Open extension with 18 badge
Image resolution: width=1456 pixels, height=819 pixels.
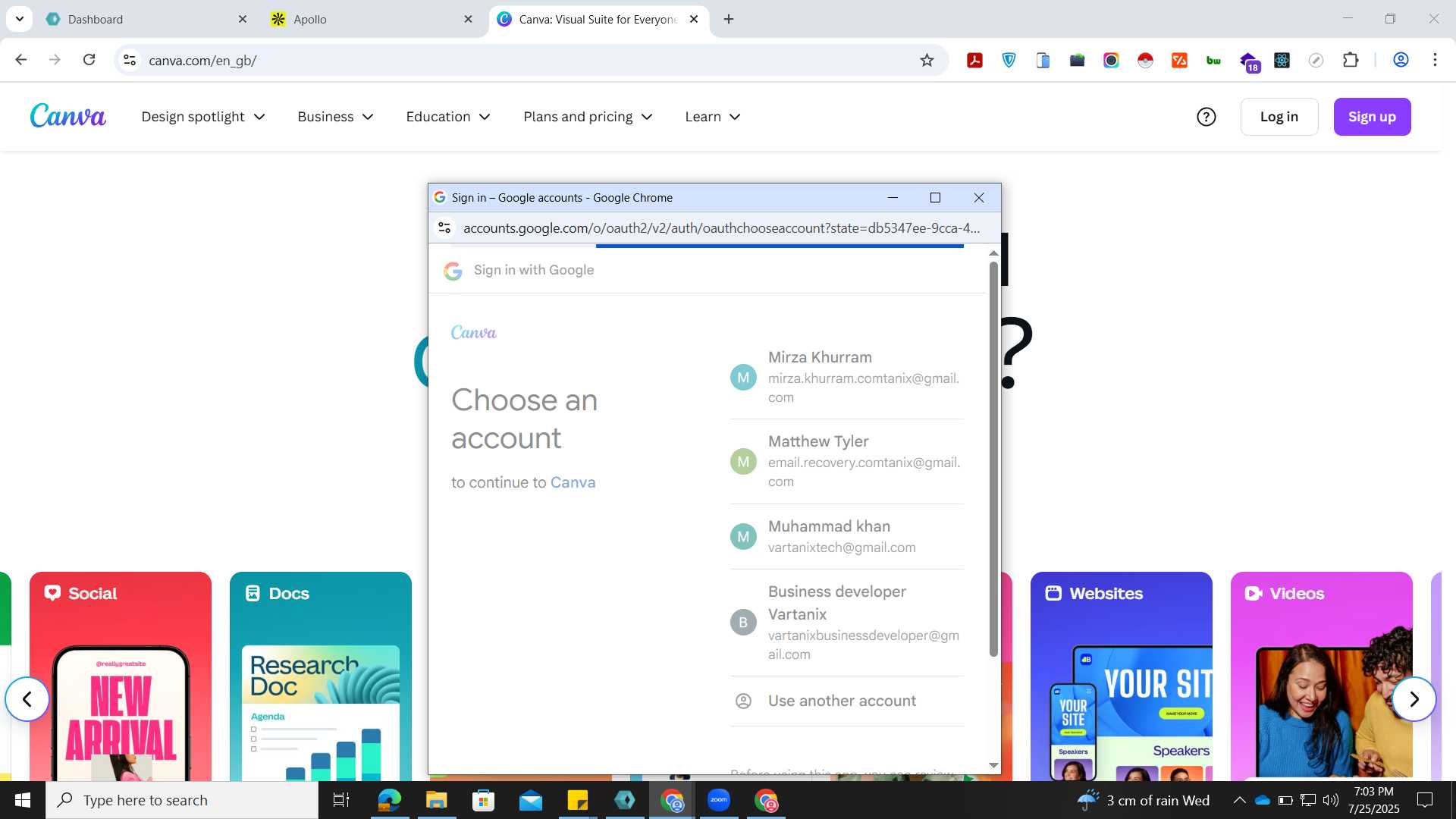(1248, 61)
